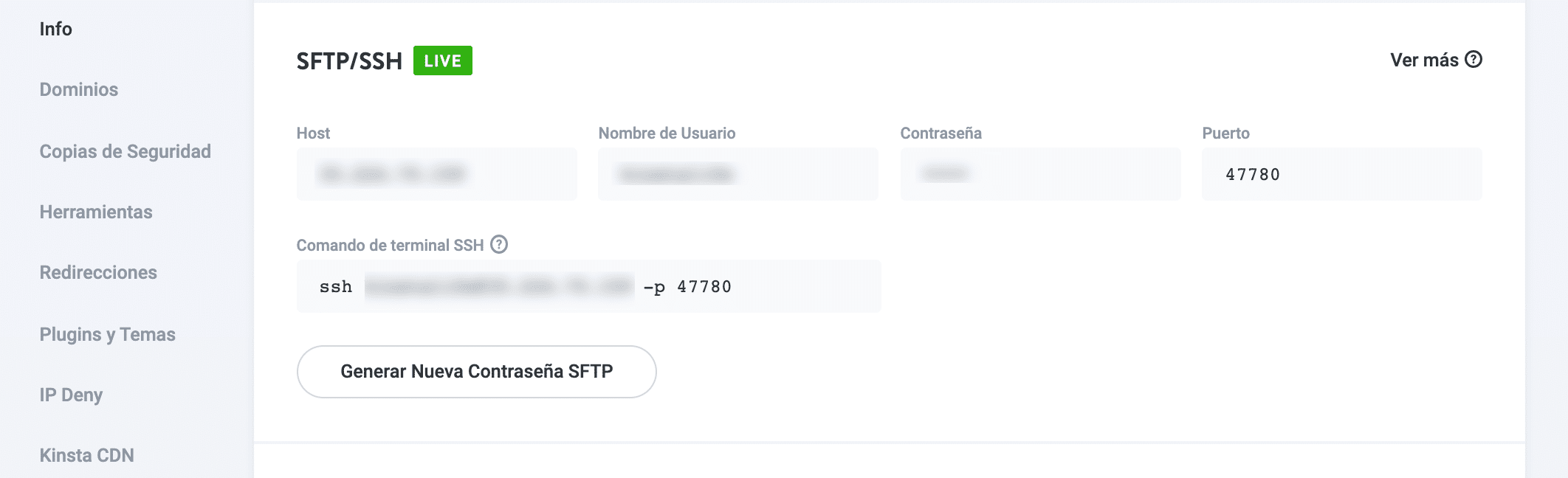Click the SSH terminal command box
1568x478 pixels.
[588, 286]
